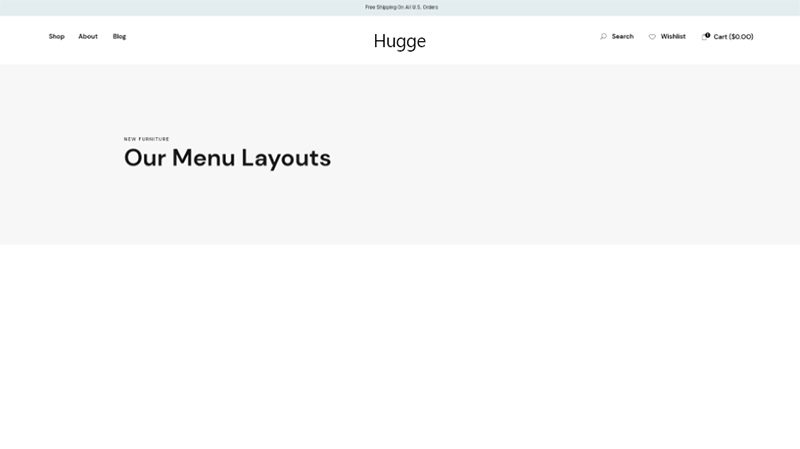Click the empty white content area
The height and width of the screenshot is (449, 800).
[x=400, y=347]
